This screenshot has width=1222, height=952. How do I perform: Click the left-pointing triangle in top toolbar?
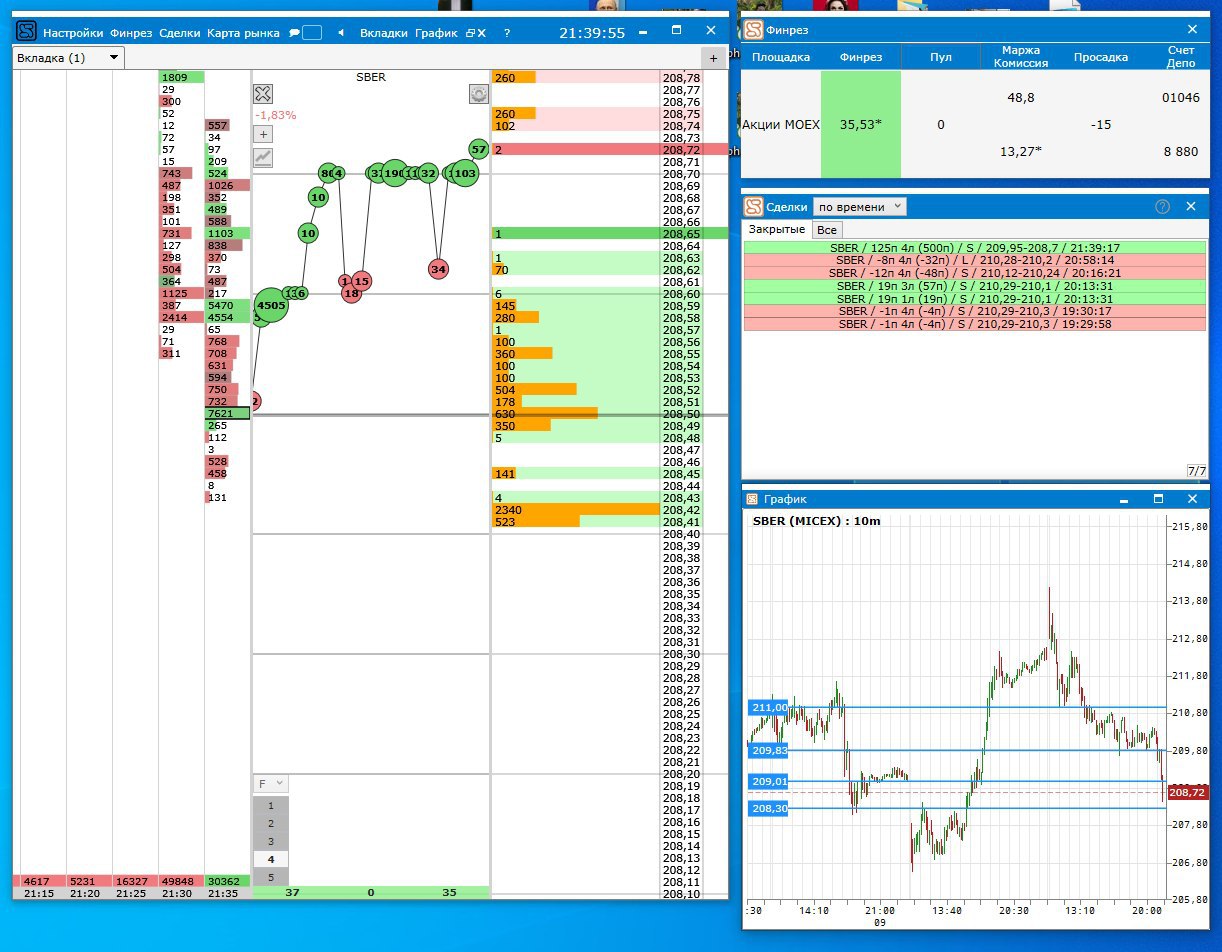coord(341,33)
